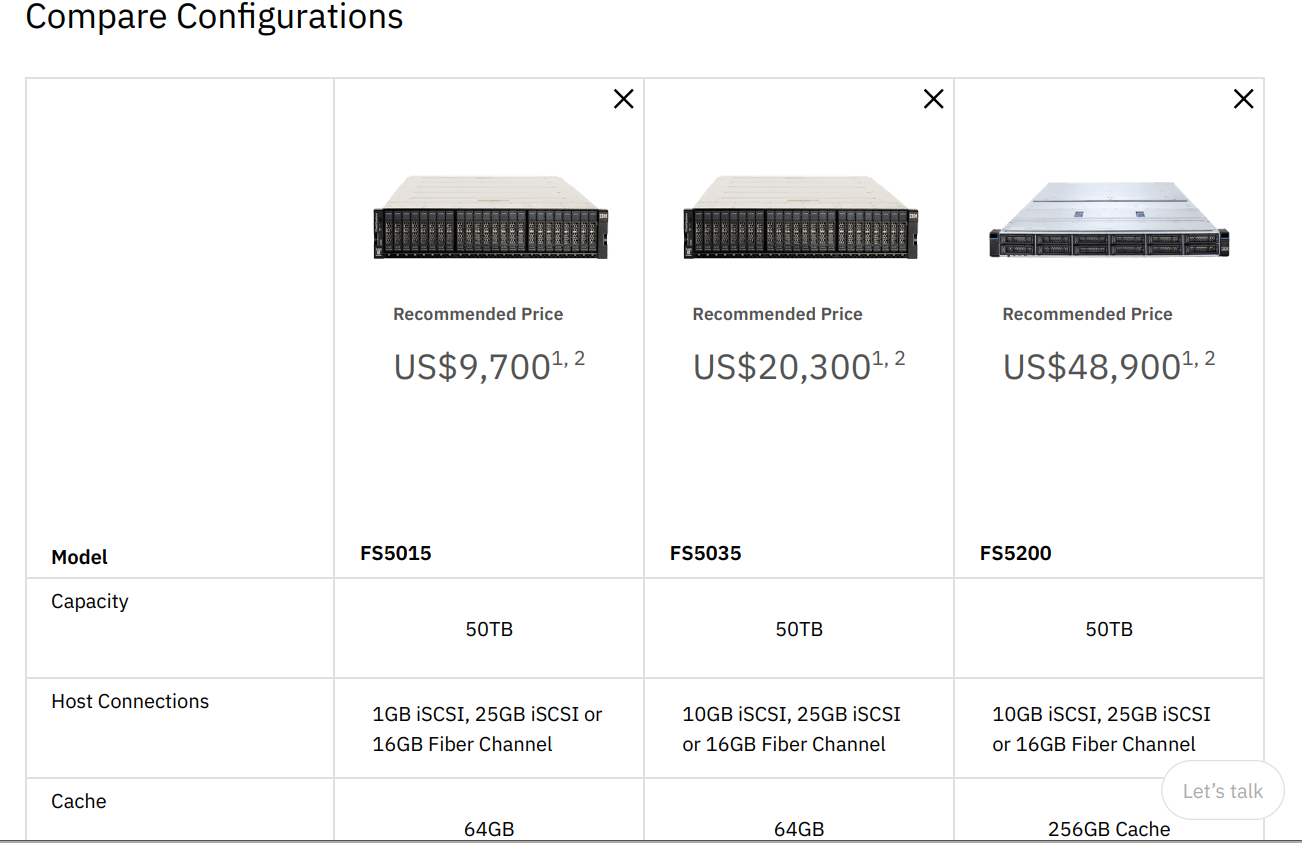Select the FS5035 model name
Screen dimensions: 1302x843
tap(706, 553)
